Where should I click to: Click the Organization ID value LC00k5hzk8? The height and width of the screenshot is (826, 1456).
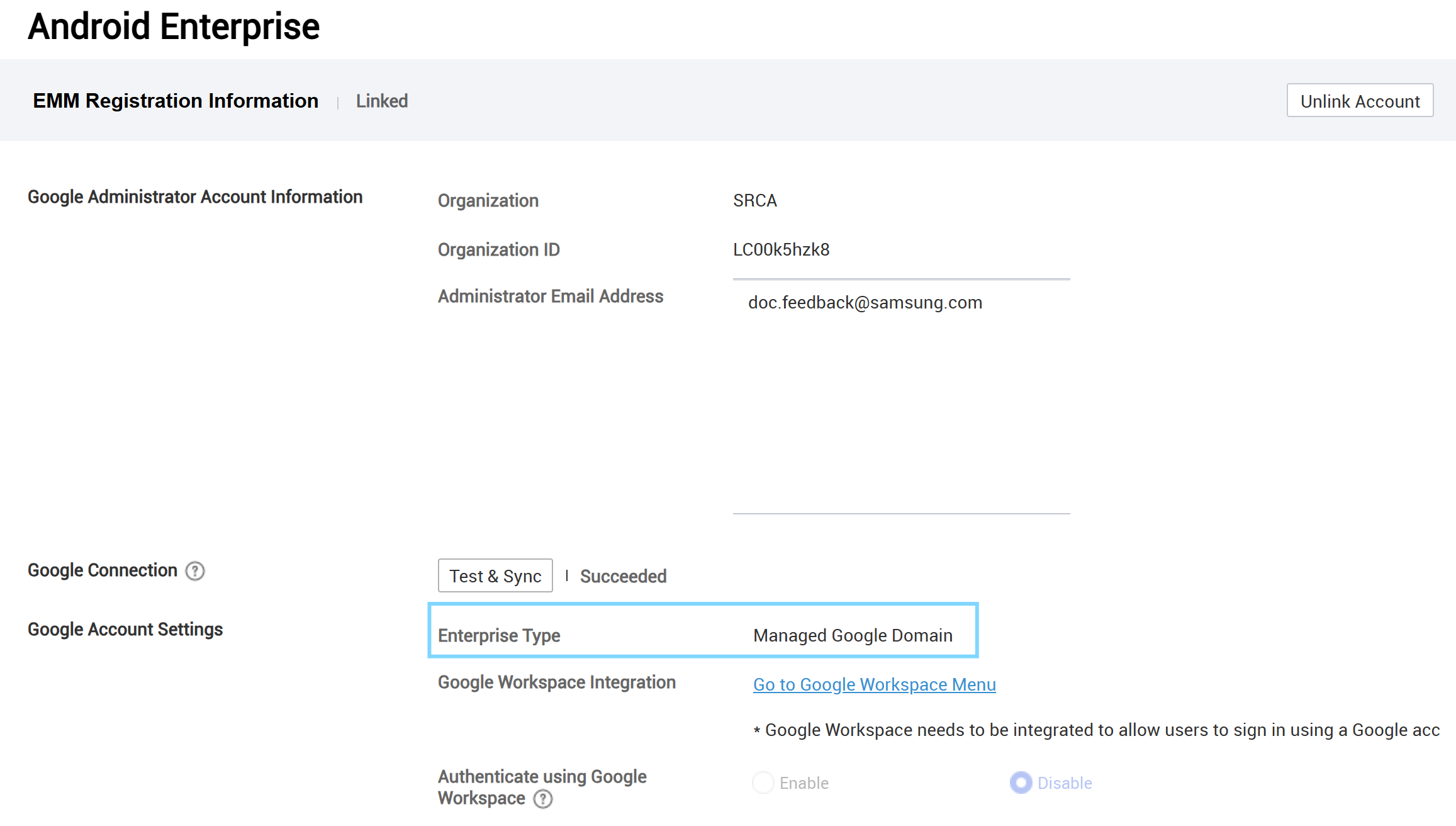point(781,250)
